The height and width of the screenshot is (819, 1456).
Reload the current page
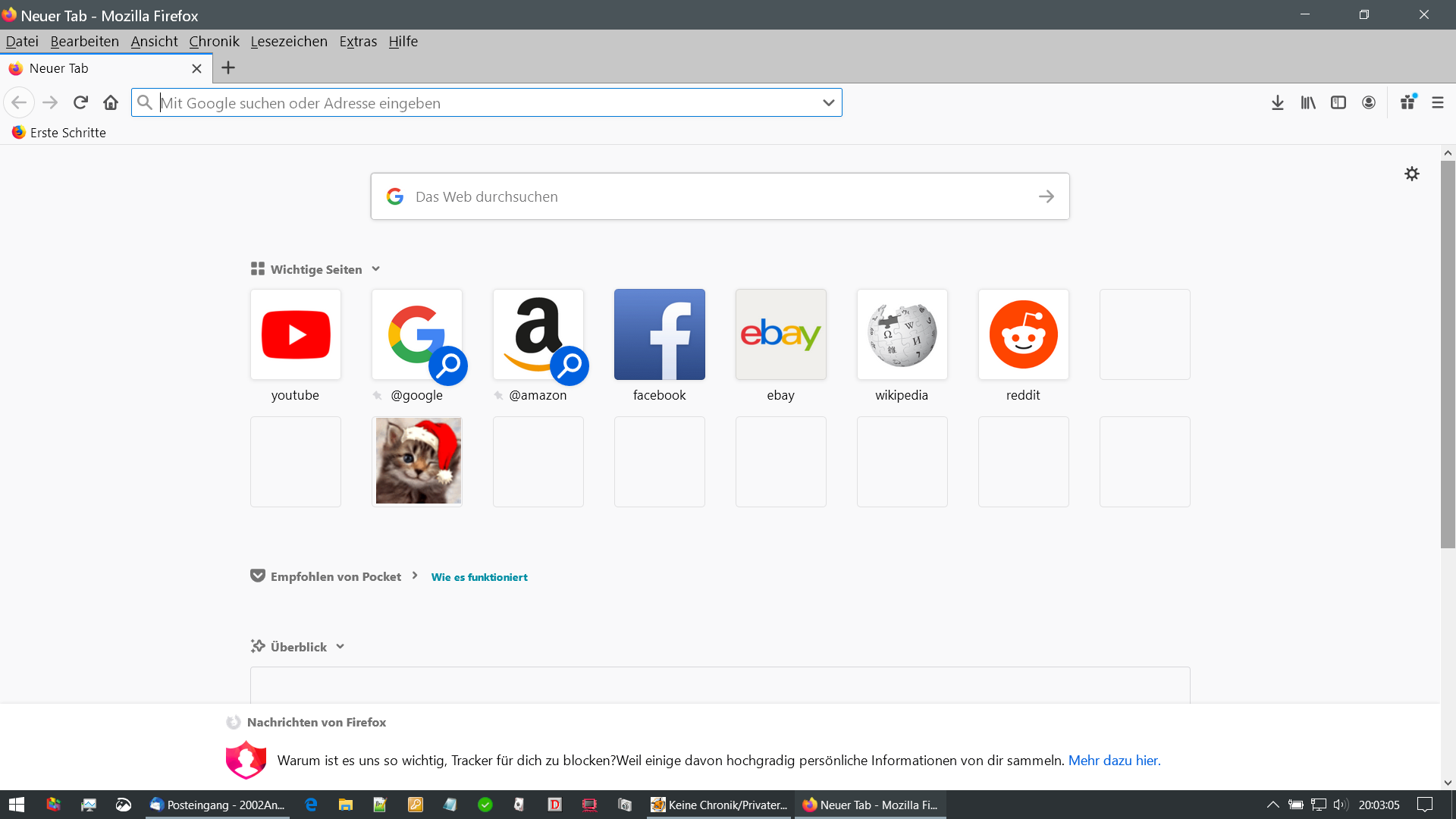(x=80, y=102)
